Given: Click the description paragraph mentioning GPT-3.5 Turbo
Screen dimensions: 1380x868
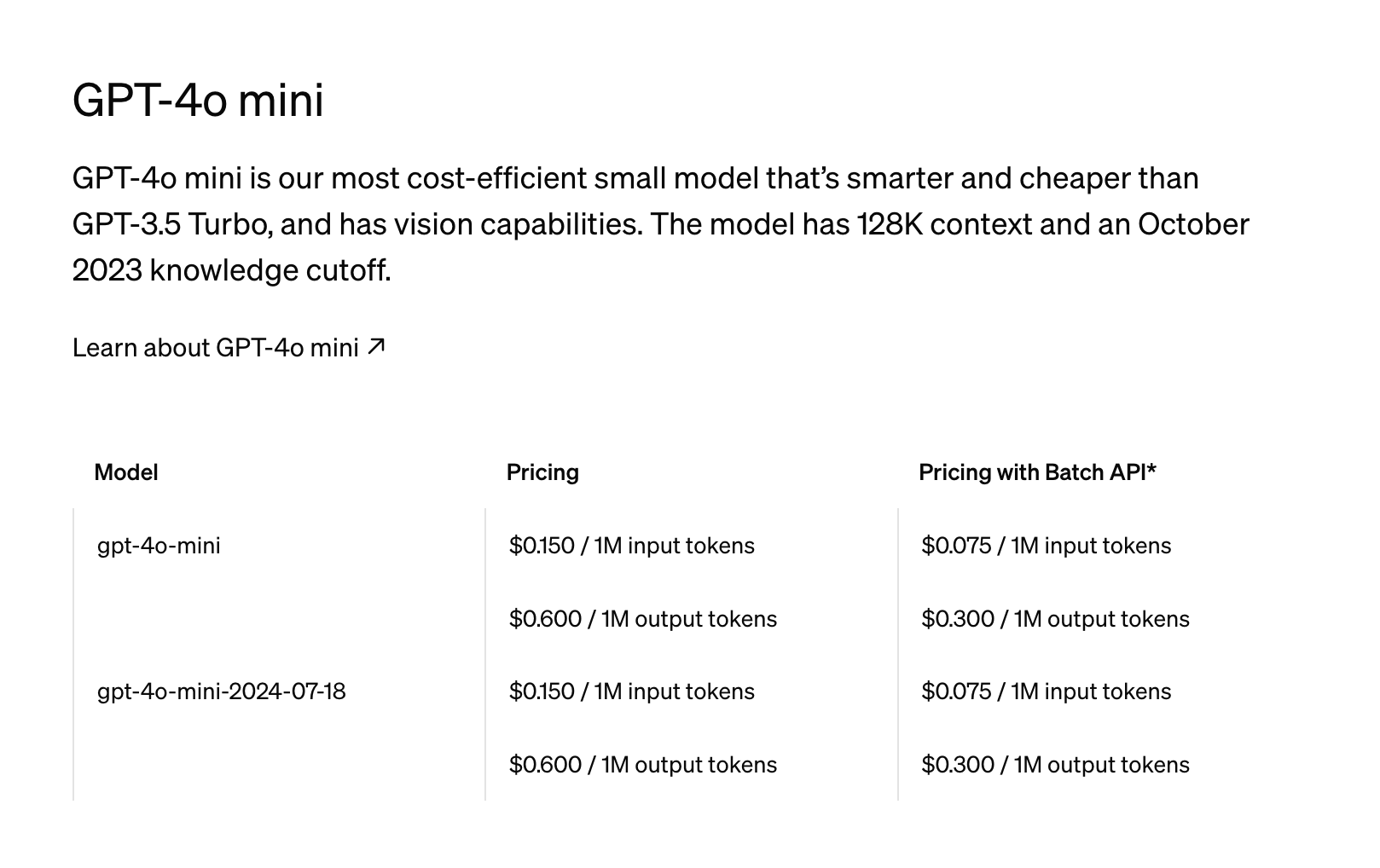Looking at the screenshot, I should 661,224.
